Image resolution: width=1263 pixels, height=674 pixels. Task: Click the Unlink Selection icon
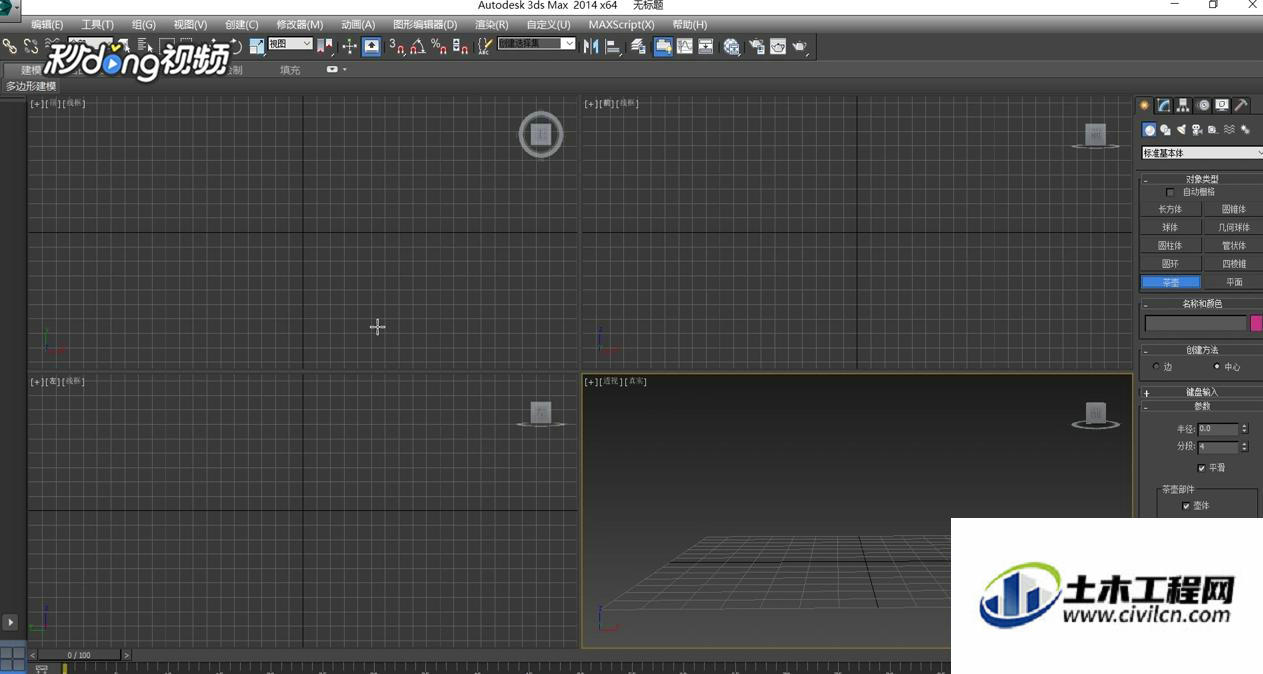pyautogui.click(x=31, y=46)
